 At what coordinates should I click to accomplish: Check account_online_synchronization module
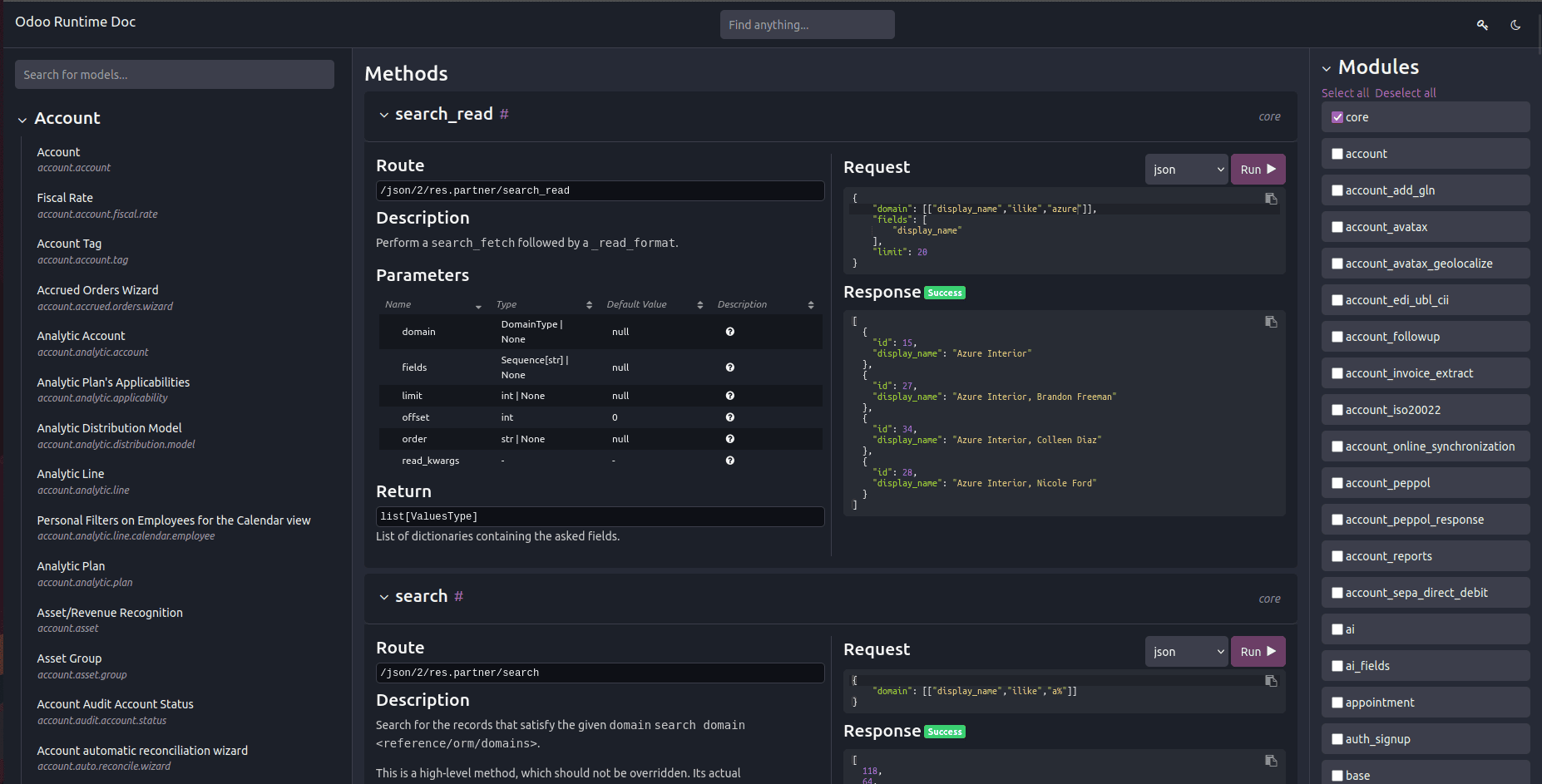1337,446
